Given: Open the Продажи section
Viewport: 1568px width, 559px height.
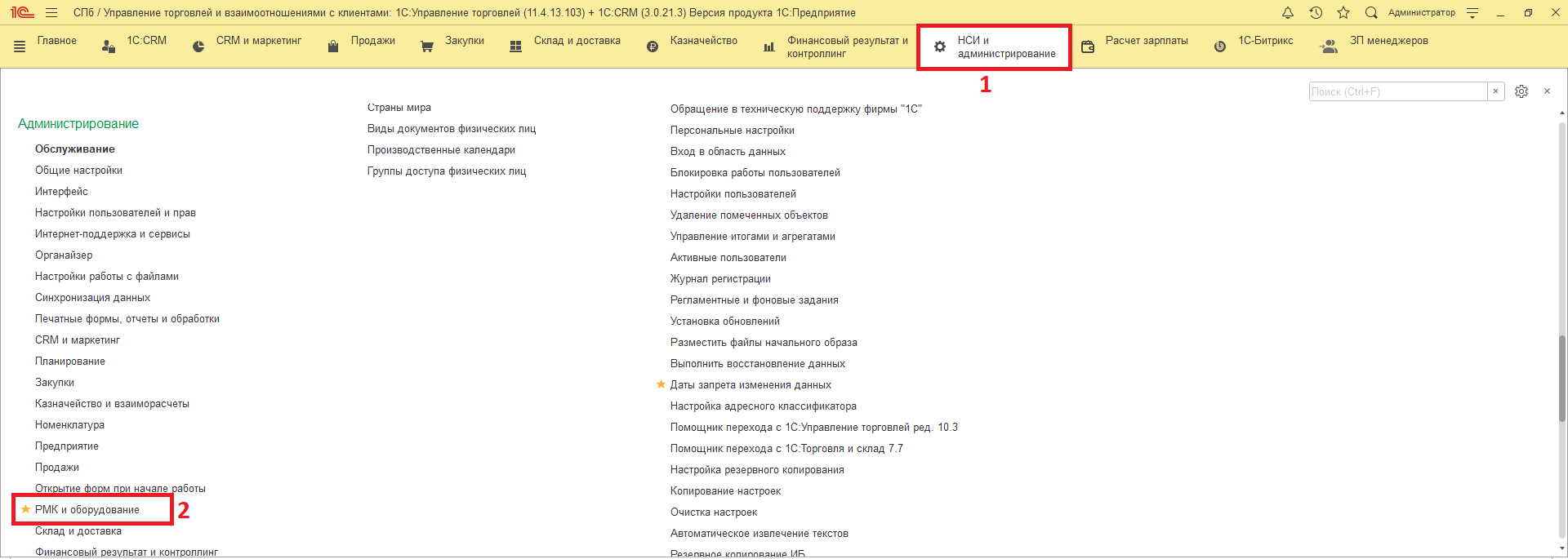Looking at the screenshot, I should tap(372, 41).
